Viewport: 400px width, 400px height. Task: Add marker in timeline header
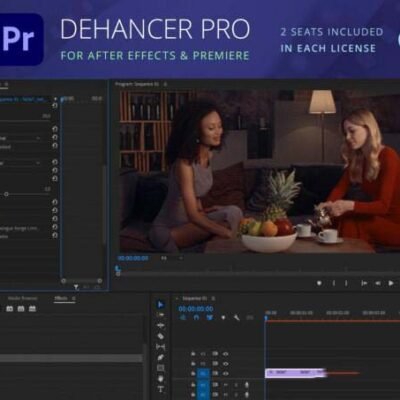click(223, 318)
